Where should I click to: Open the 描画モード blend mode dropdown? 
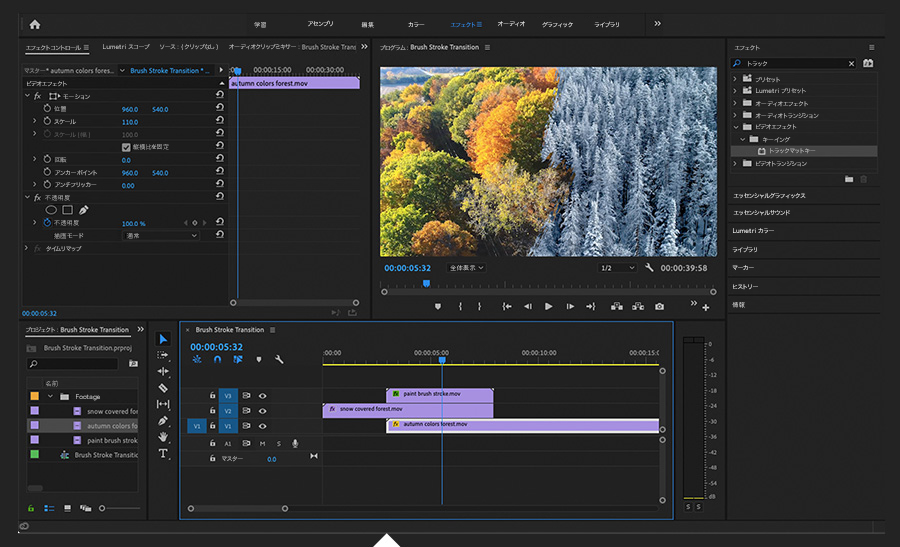click(x=160, y=236)
